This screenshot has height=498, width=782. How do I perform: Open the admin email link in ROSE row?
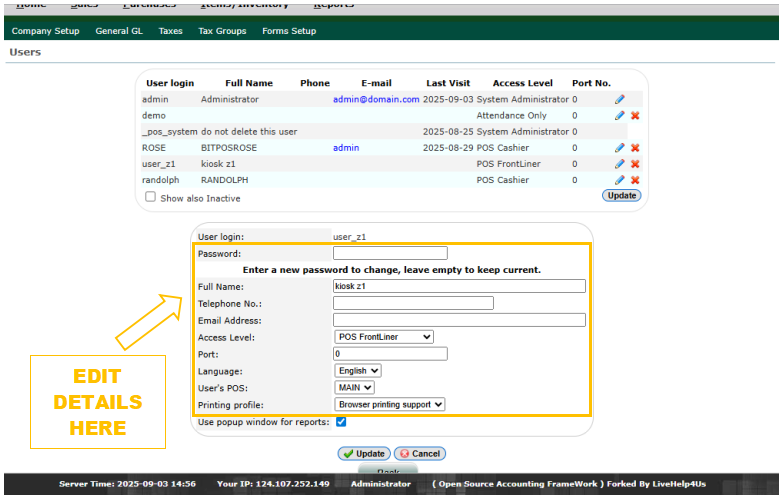pos(346,148)
